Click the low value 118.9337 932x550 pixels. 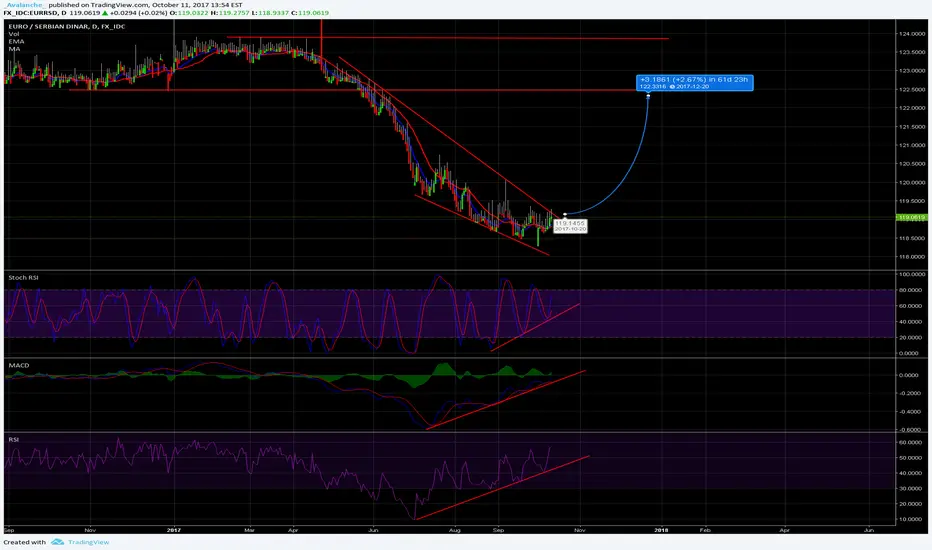coord(272,12)
